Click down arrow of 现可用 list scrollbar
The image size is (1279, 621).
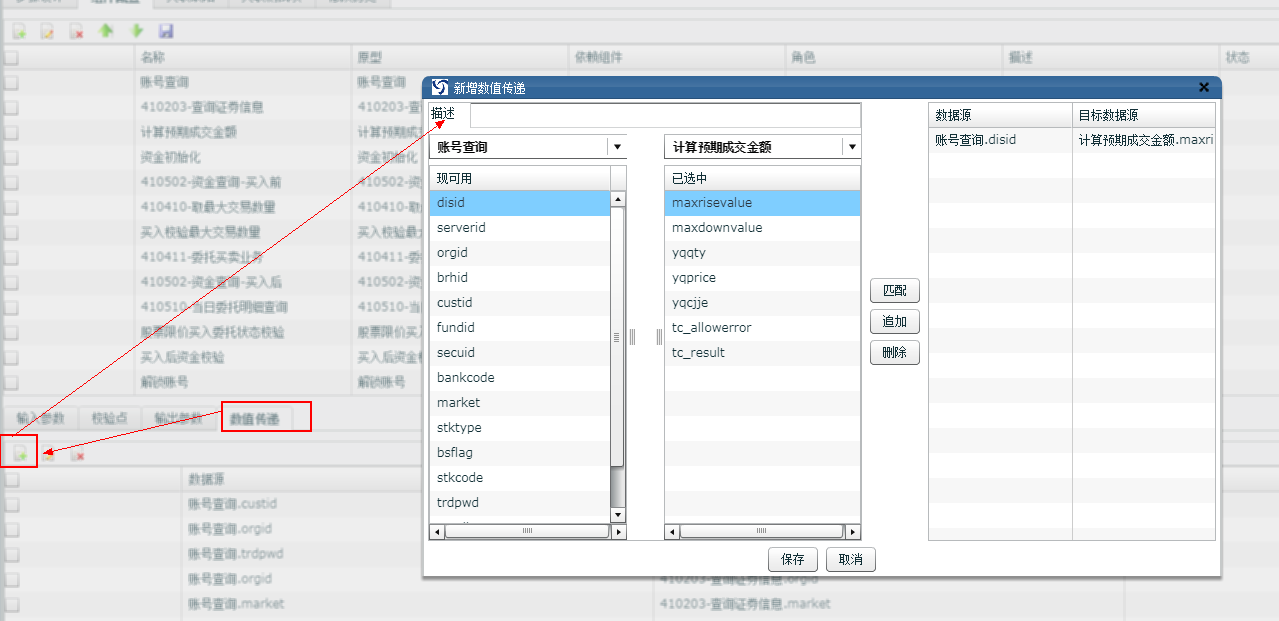[x=617, y=515]
